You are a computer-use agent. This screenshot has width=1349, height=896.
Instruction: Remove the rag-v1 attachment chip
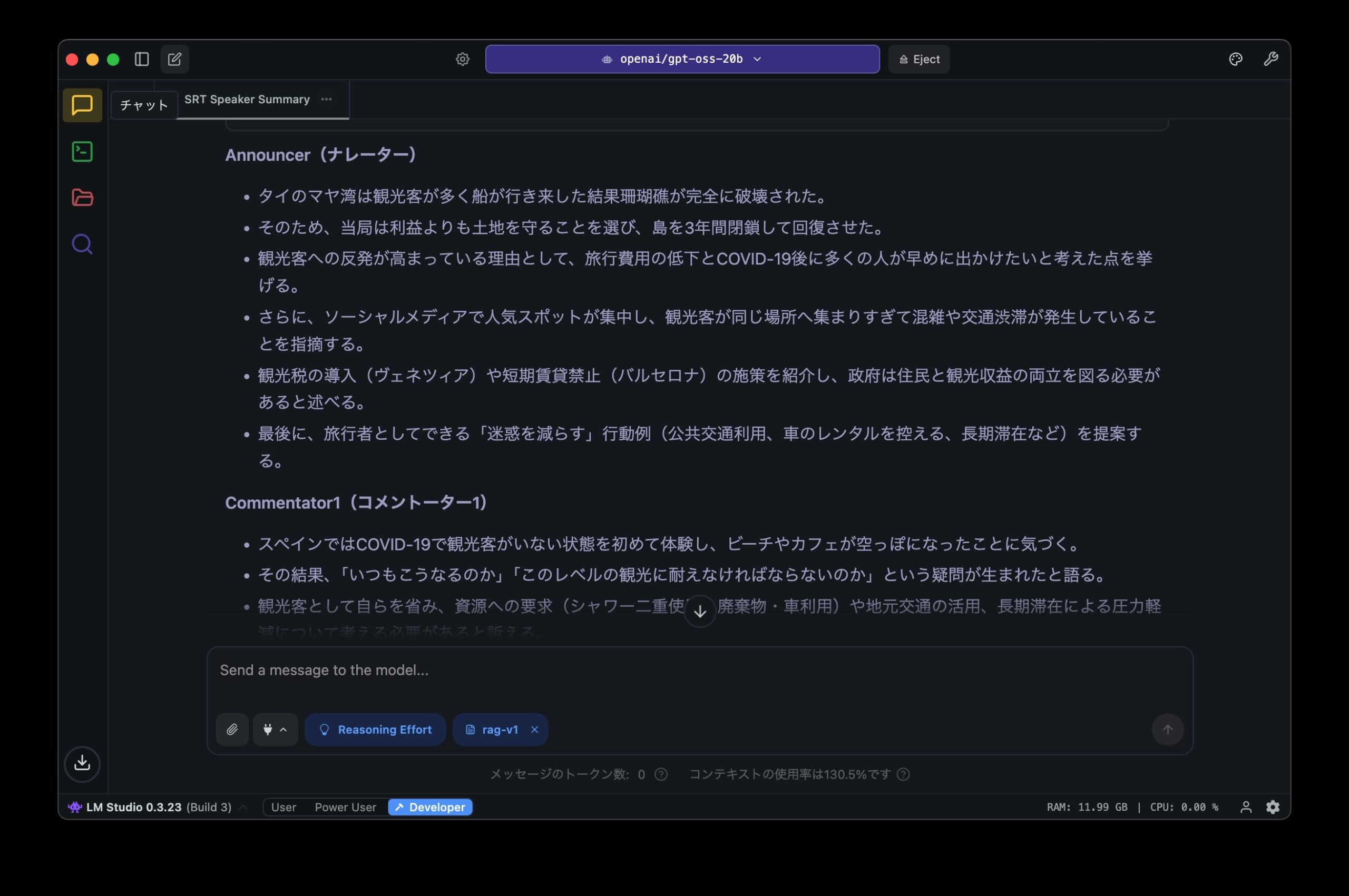coord(534,729)
